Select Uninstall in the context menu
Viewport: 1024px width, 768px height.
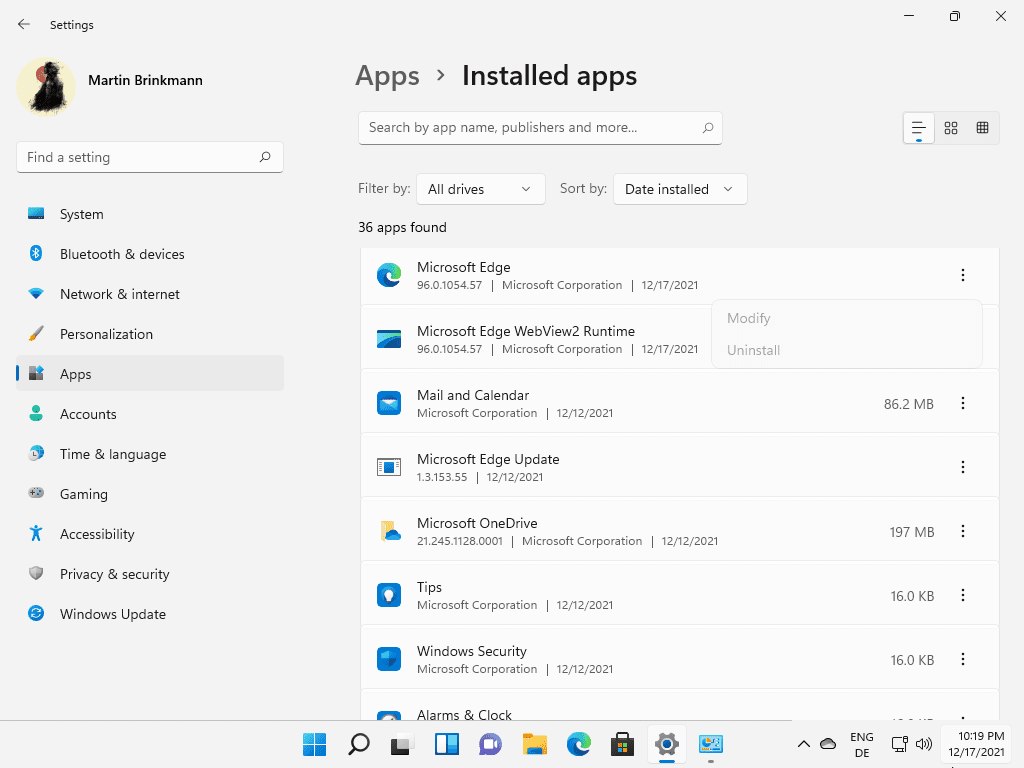click(753, 350)
